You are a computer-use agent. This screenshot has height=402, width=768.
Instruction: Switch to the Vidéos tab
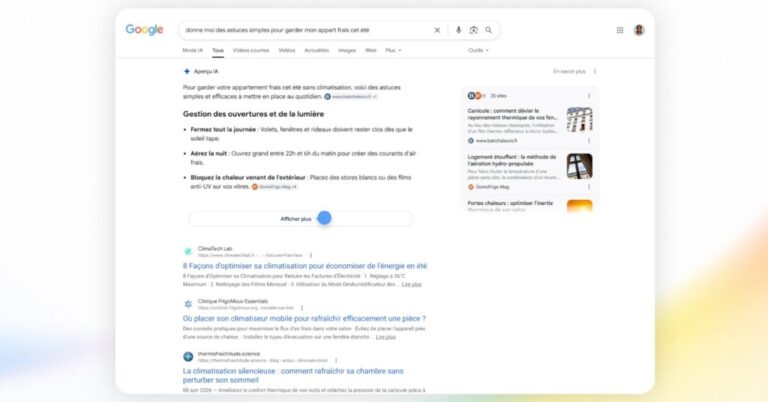tap(287, 50)
